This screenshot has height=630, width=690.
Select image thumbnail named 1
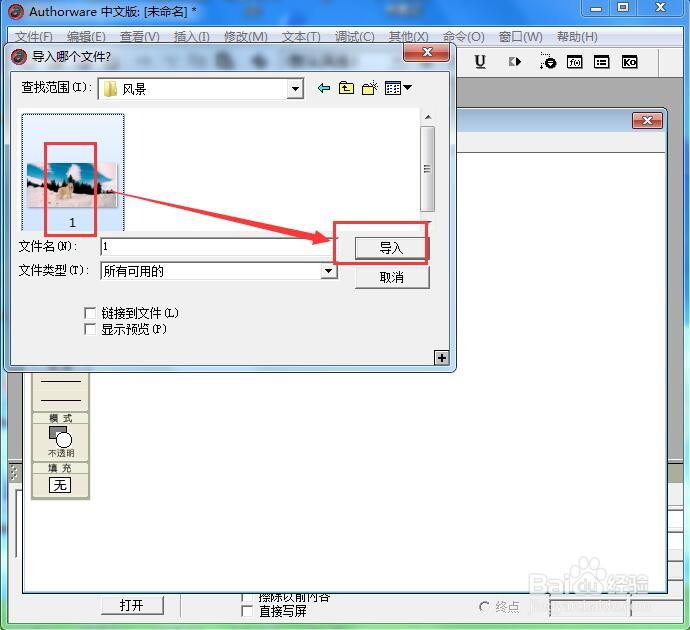[x=73, y=172]
